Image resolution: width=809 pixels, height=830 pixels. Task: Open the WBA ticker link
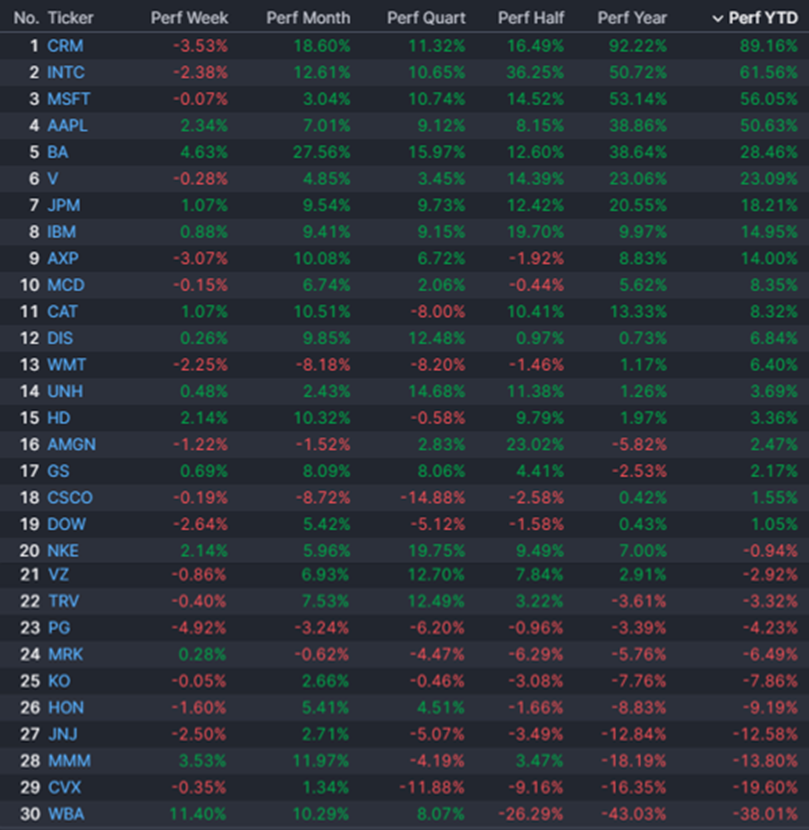coord(66,814)
